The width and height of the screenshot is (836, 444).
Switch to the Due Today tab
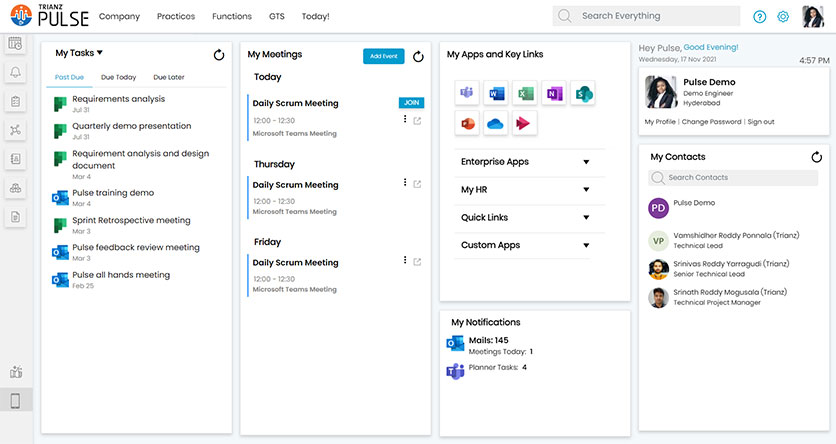click(x=118, y=77)
